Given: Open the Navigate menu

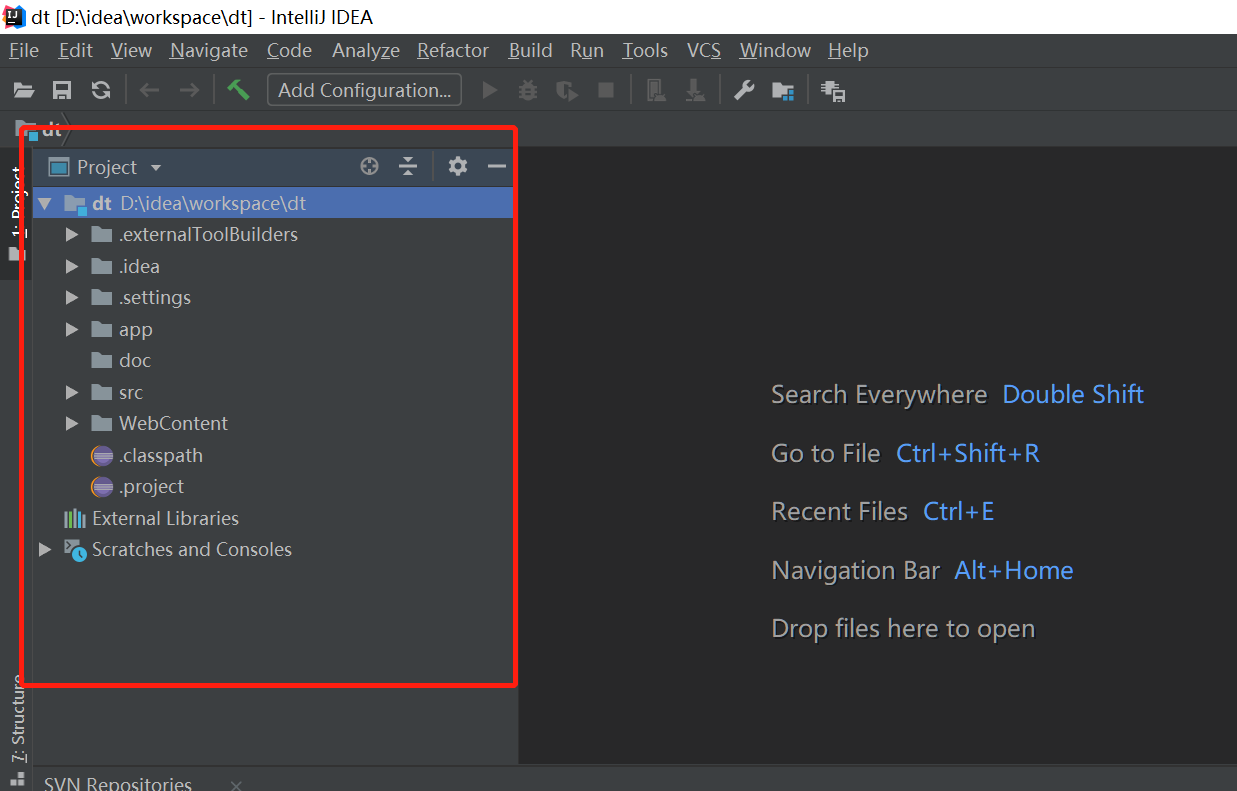Looking at the screenshot, I should click(209, 50).
